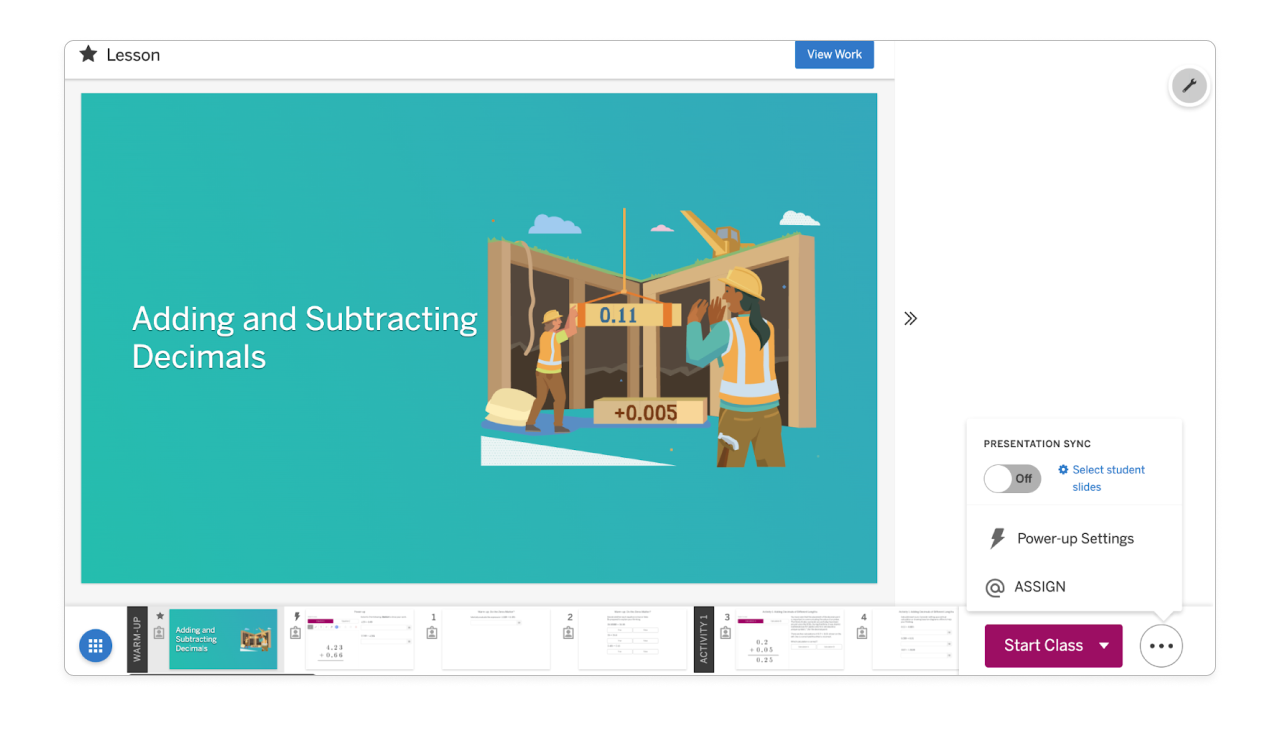Image resolution: width=1280 pixels, height=735 pixels.
Task: Click the clipboard icon under slide number 2
Action: [569, 633]
